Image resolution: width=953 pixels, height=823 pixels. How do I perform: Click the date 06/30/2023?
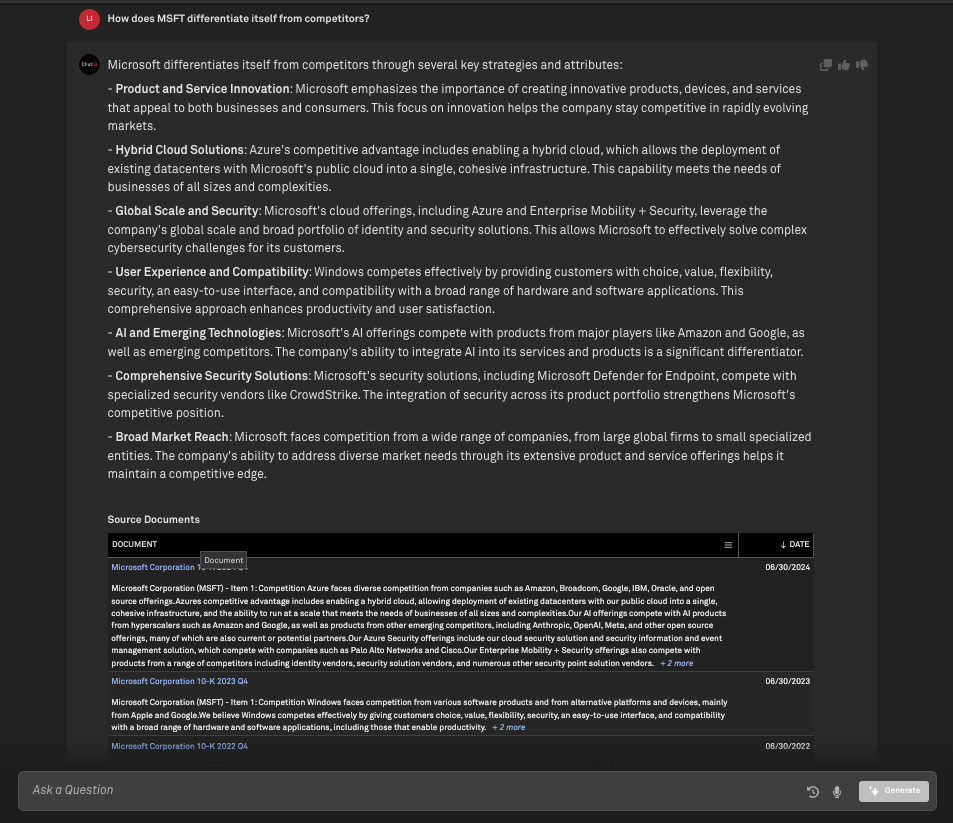coord(788,681)
